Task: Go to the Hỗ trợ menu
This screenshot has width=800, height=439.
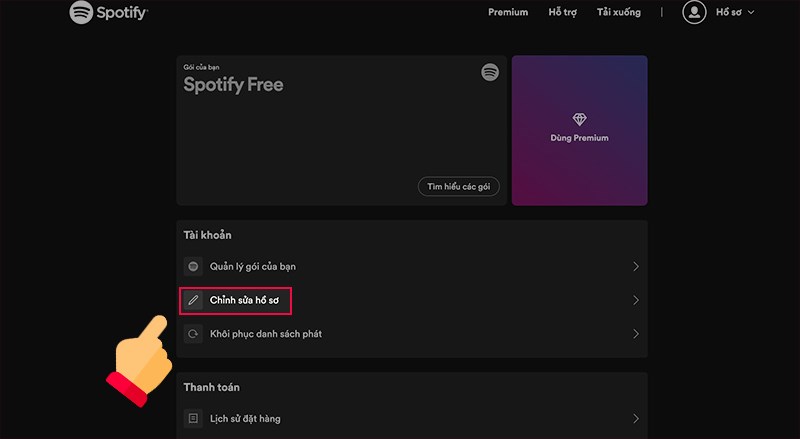Action: coord(565,13)
